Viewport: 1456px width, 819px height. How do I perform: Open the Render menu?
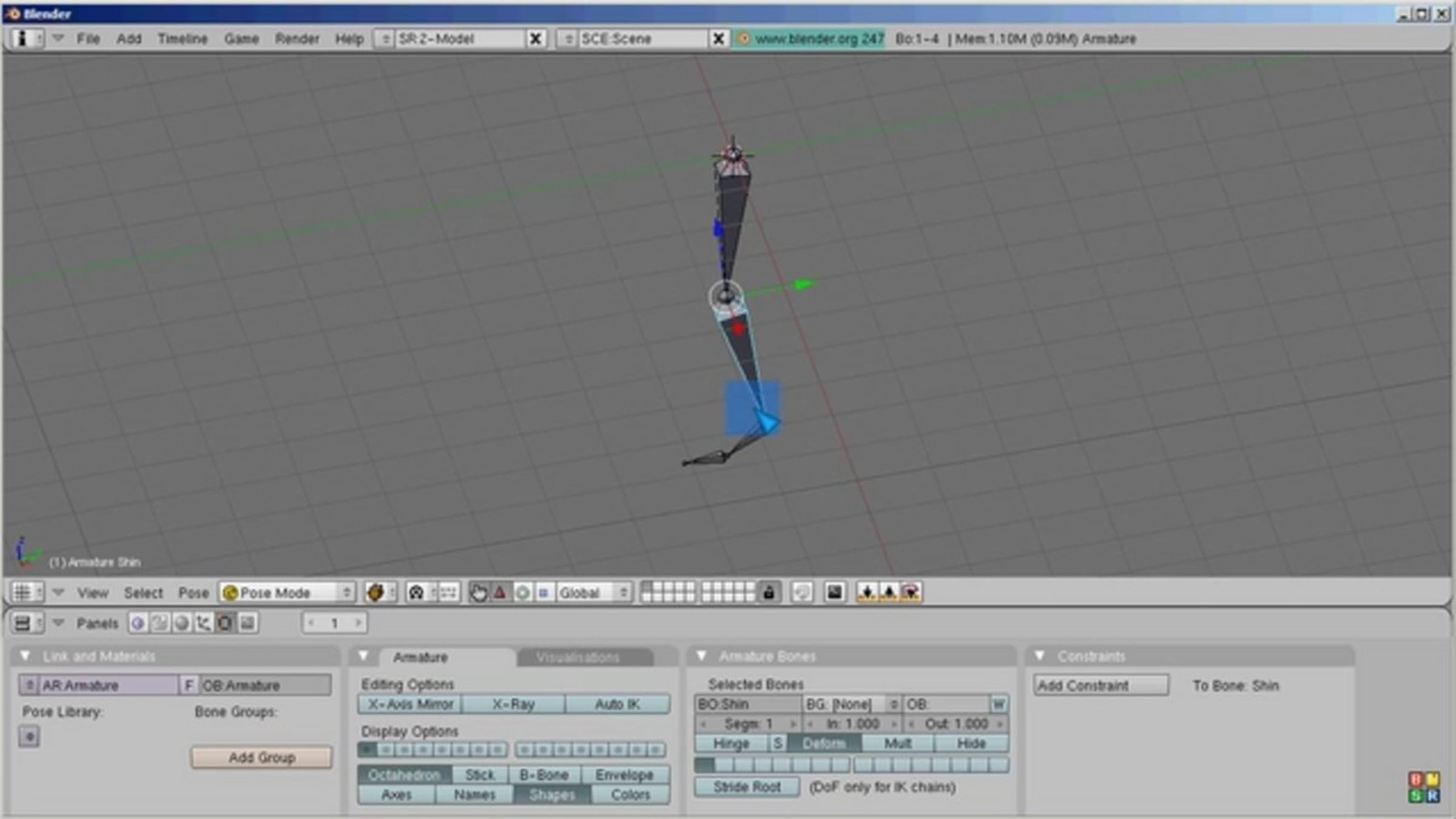[x=297, y=39]
